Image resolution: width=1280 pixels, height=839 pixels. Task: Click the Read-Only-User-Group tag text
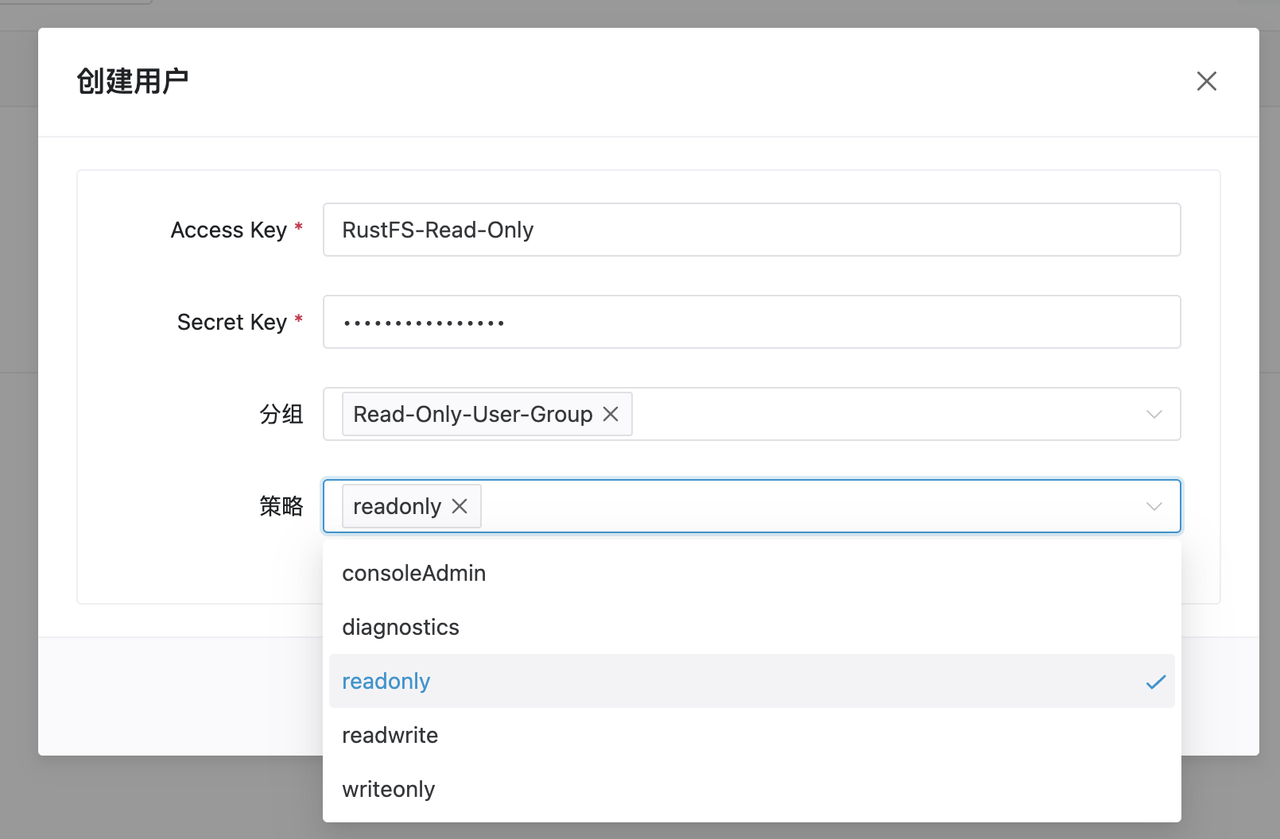click(x=473, y=414)
